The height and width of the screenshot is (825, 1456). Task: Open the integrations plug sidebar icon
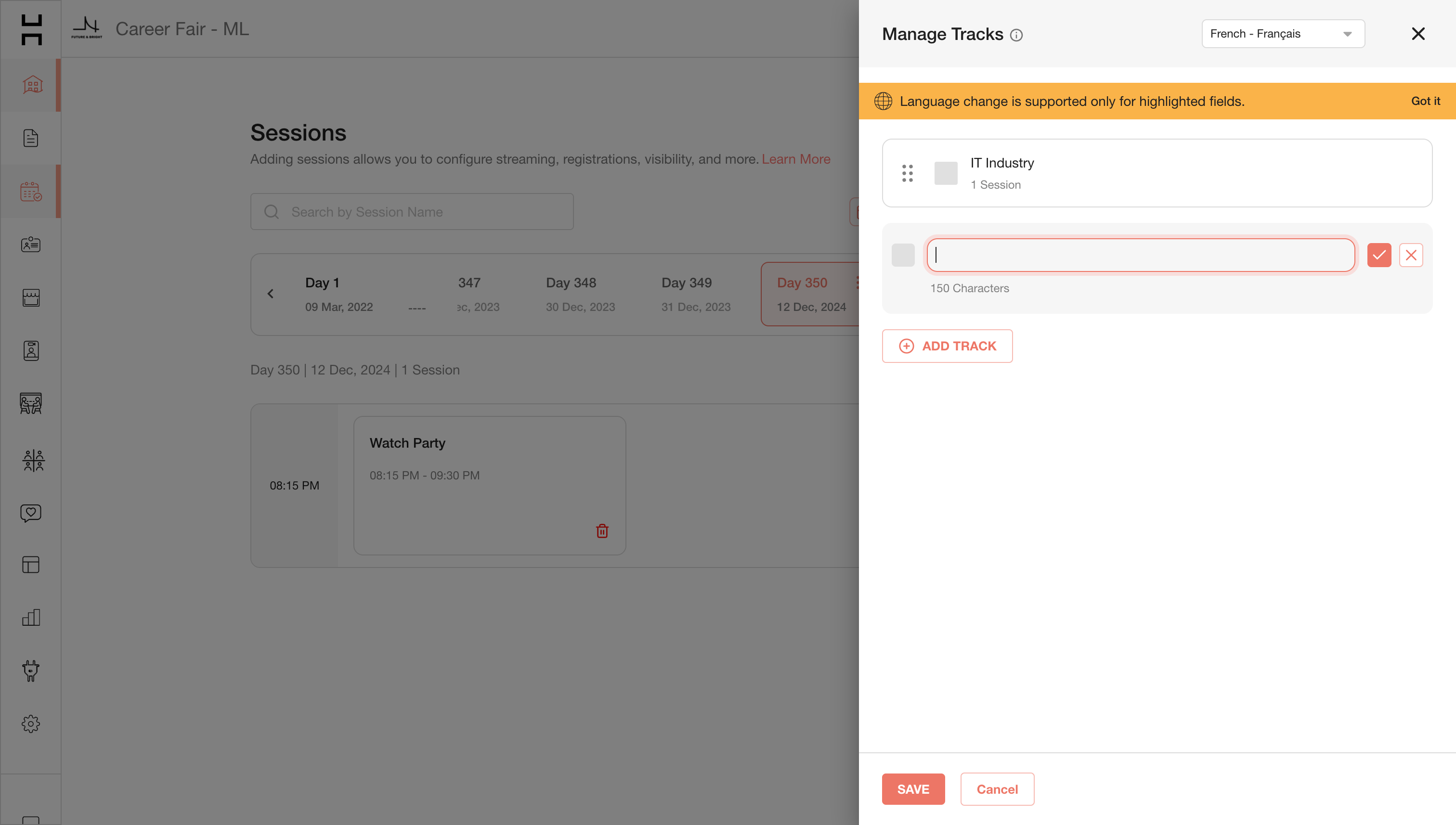pyautogui.click(x=31, y=671)
